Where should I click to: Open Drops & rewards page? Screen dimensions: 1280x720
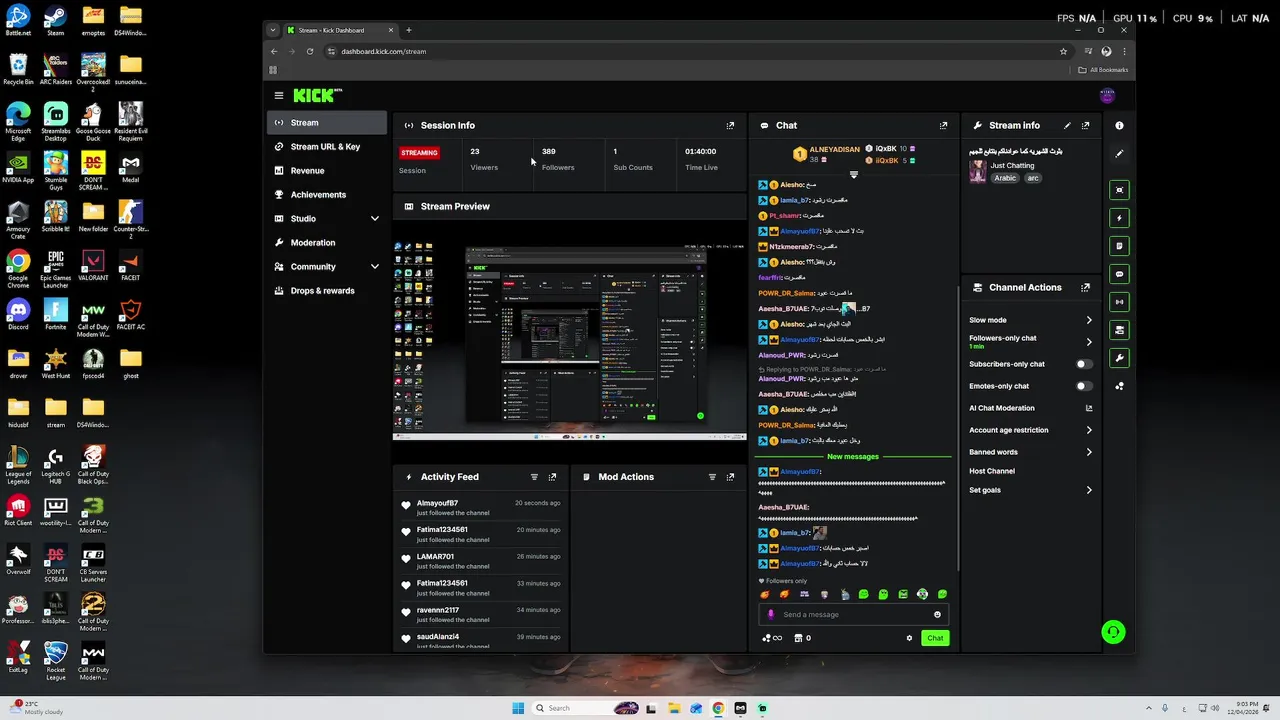point(326,291)
